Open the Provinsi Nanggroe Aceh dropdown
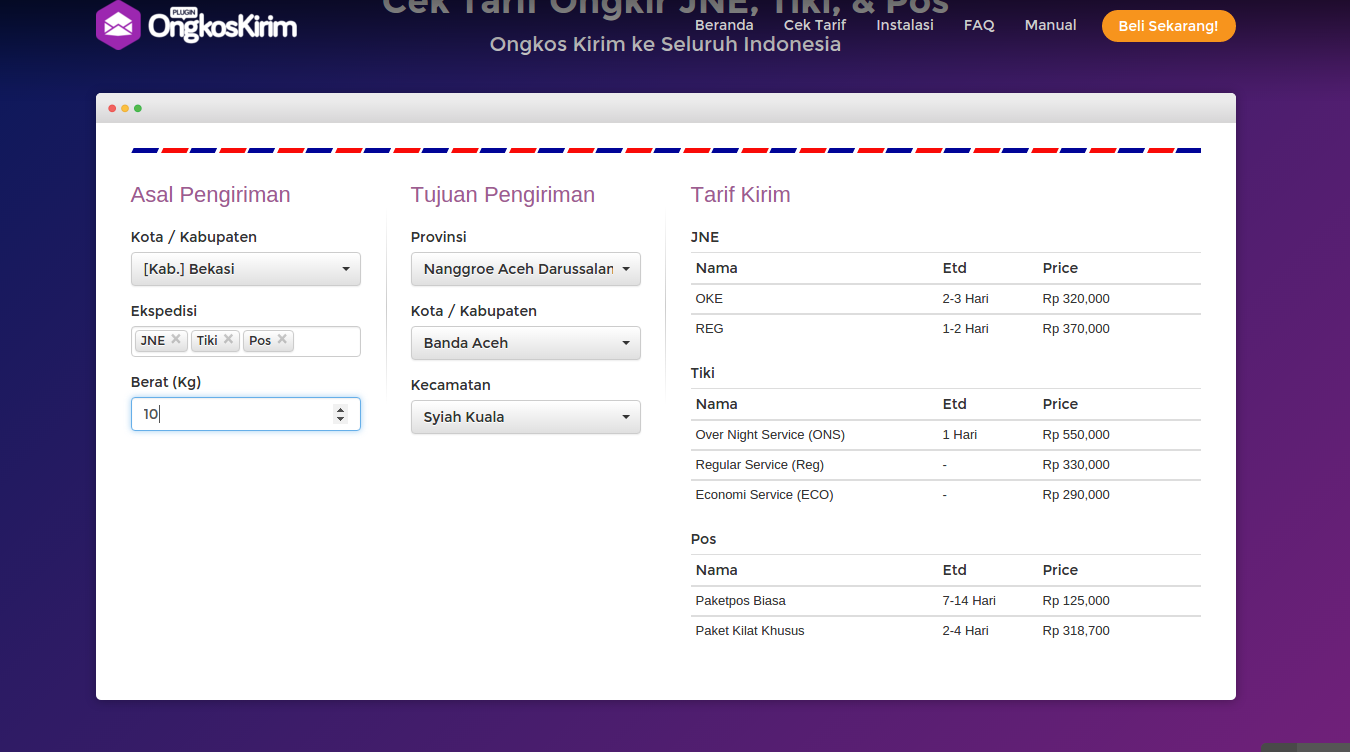The image size is (1350, 752). 526,269
